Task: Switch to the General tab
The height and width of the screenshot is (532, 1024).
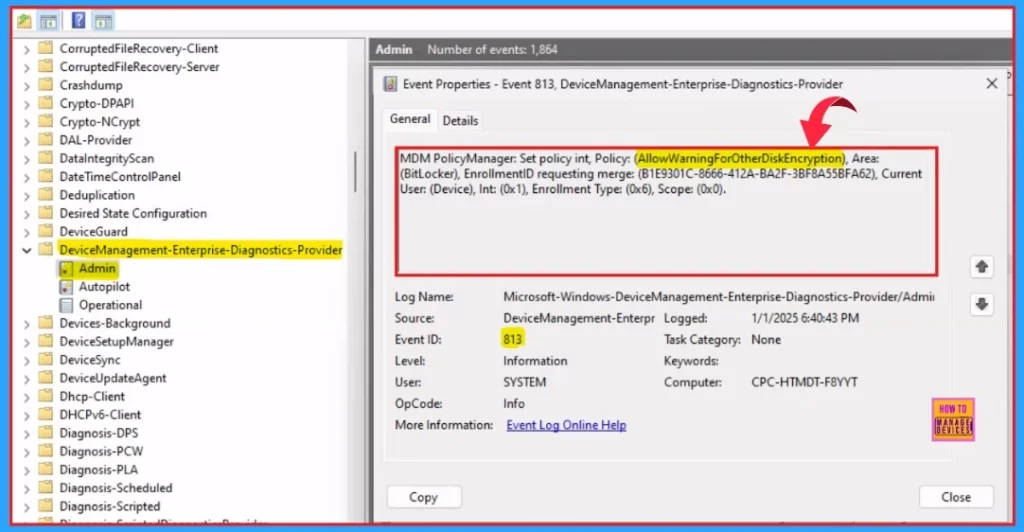Action: point(410,119)
